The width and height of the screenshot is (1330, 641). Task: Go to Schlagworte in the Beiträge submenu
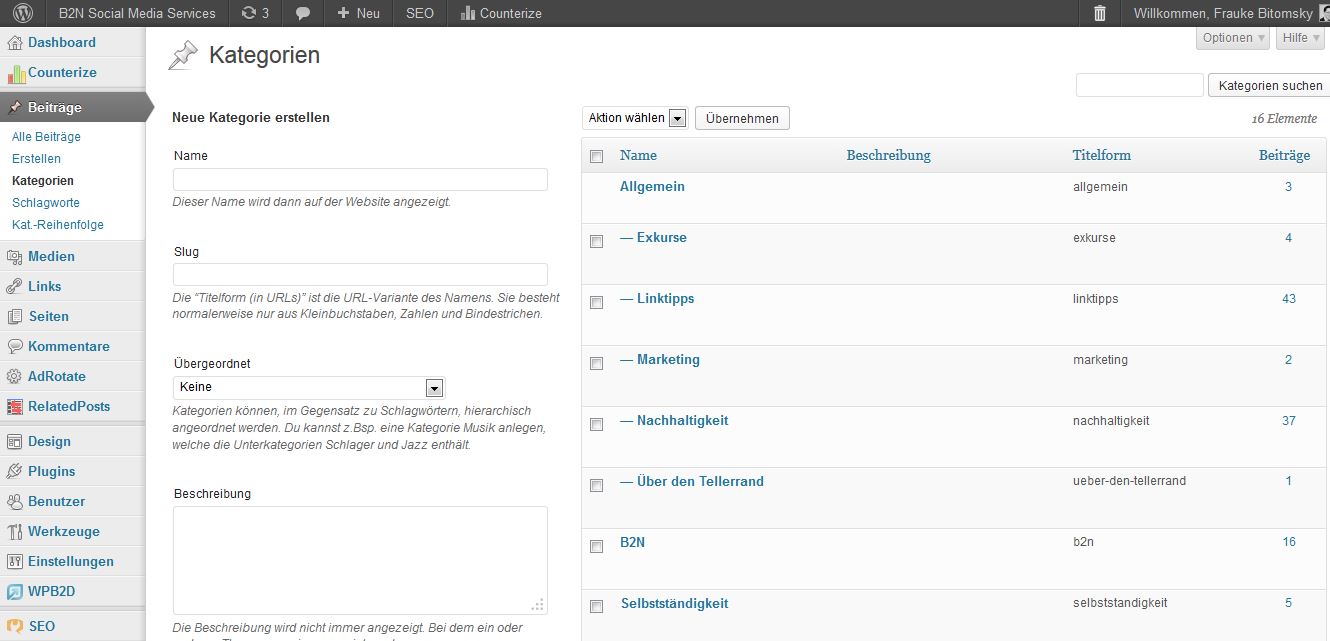pos(46,203)
